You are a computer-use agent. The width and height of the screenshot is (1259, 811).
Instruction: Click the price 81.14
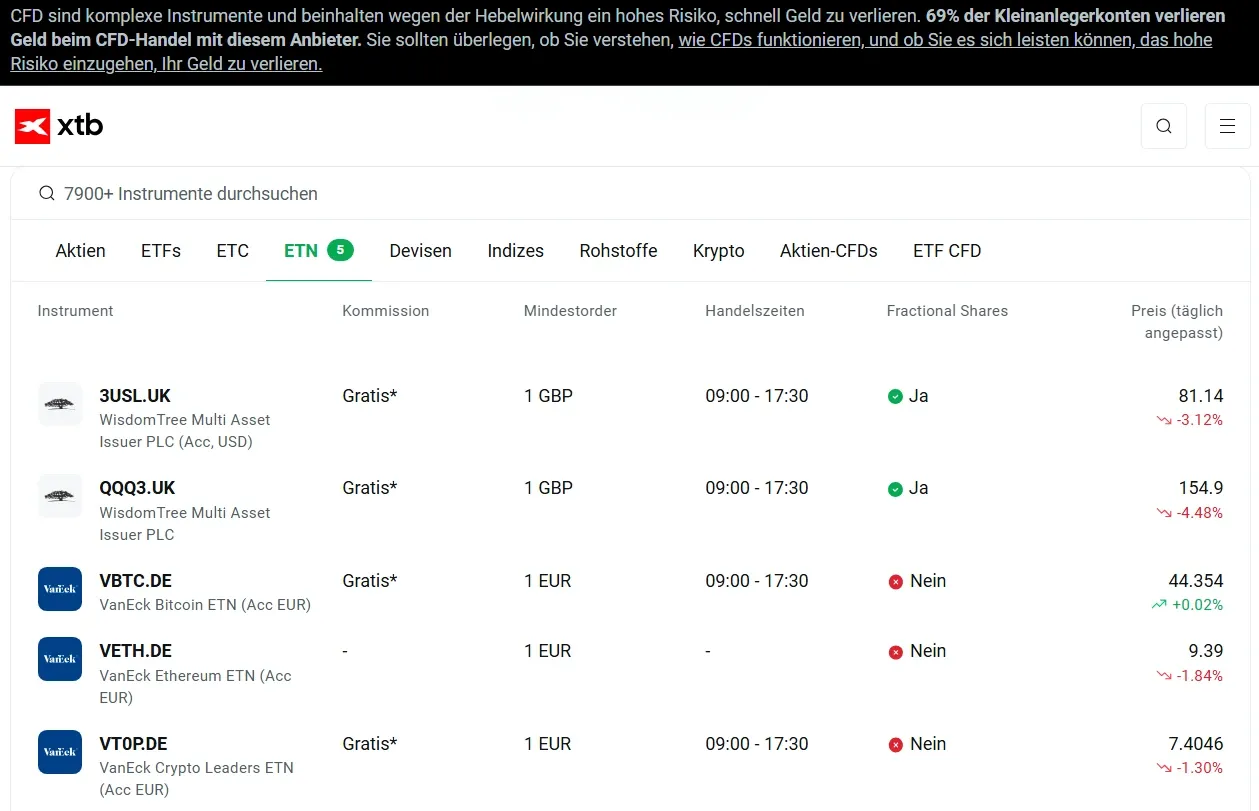[1201, 396]
